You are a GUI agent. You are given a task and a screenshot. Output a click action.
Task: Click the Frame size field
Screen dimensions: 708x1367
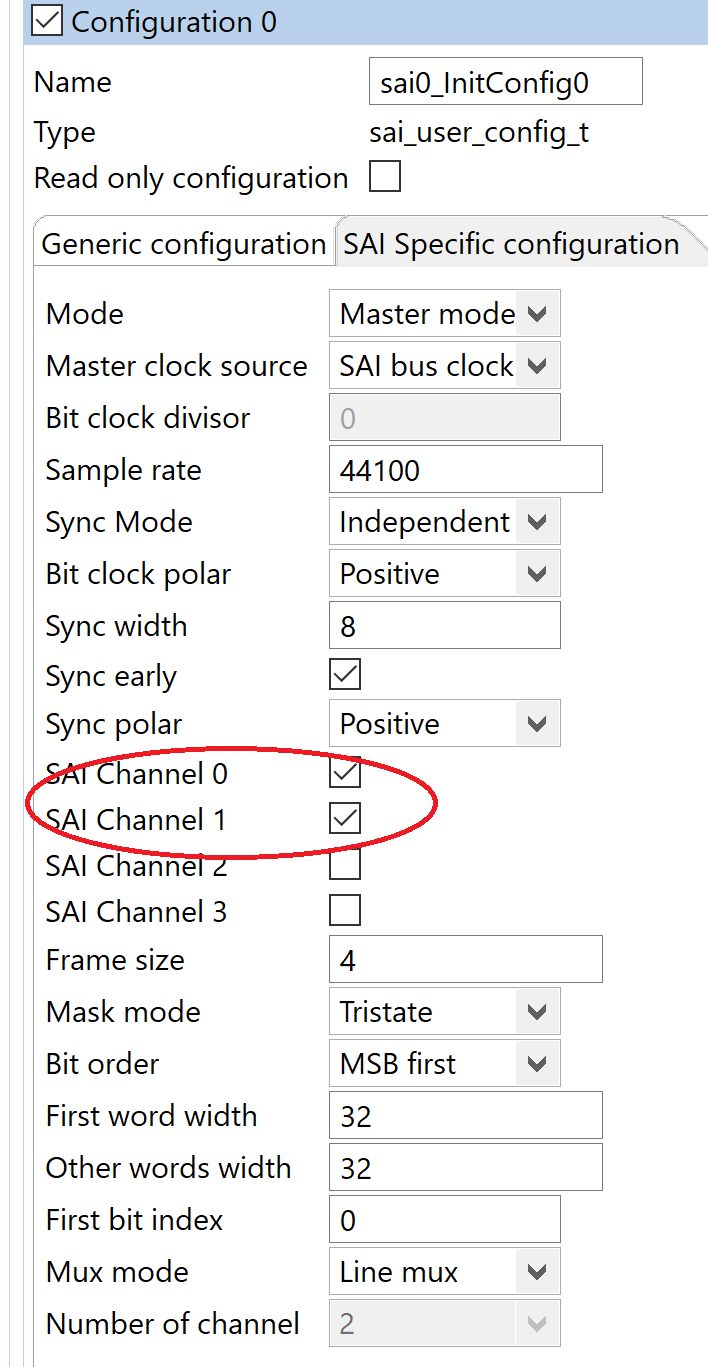click(465, 960)
